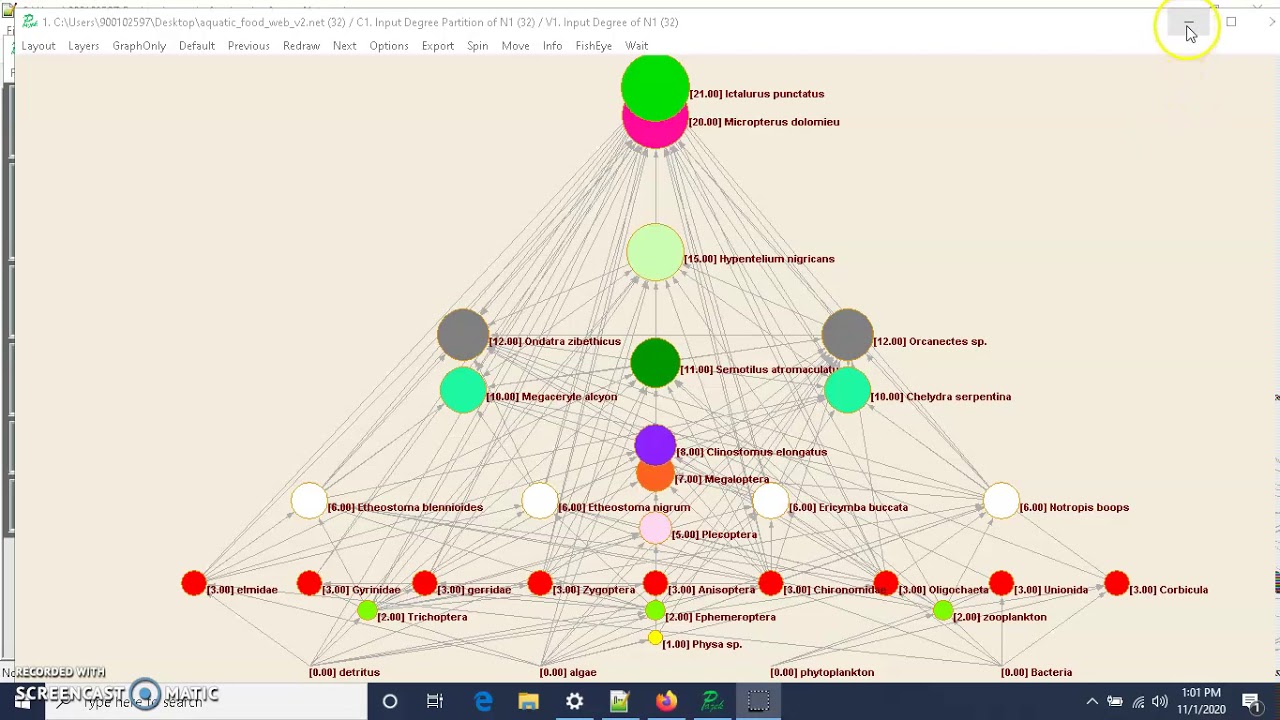The width and height of the screenshot is (1280, 720).
Task: Select the gray Orcanectes sp. node
Action: point(848,334)
